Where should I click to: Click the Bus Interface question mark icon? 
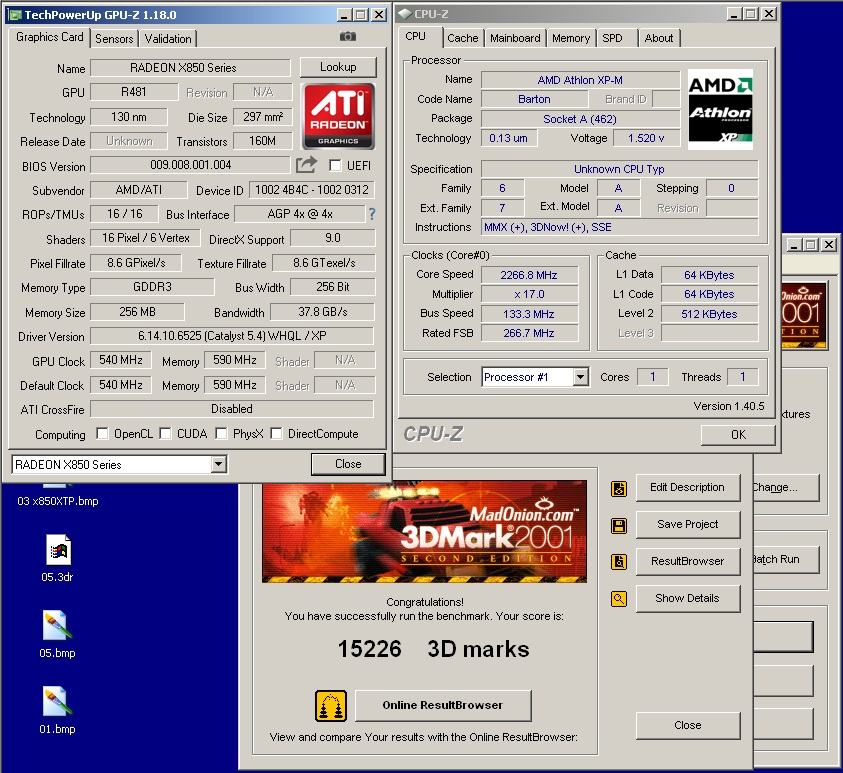[372, 214]
